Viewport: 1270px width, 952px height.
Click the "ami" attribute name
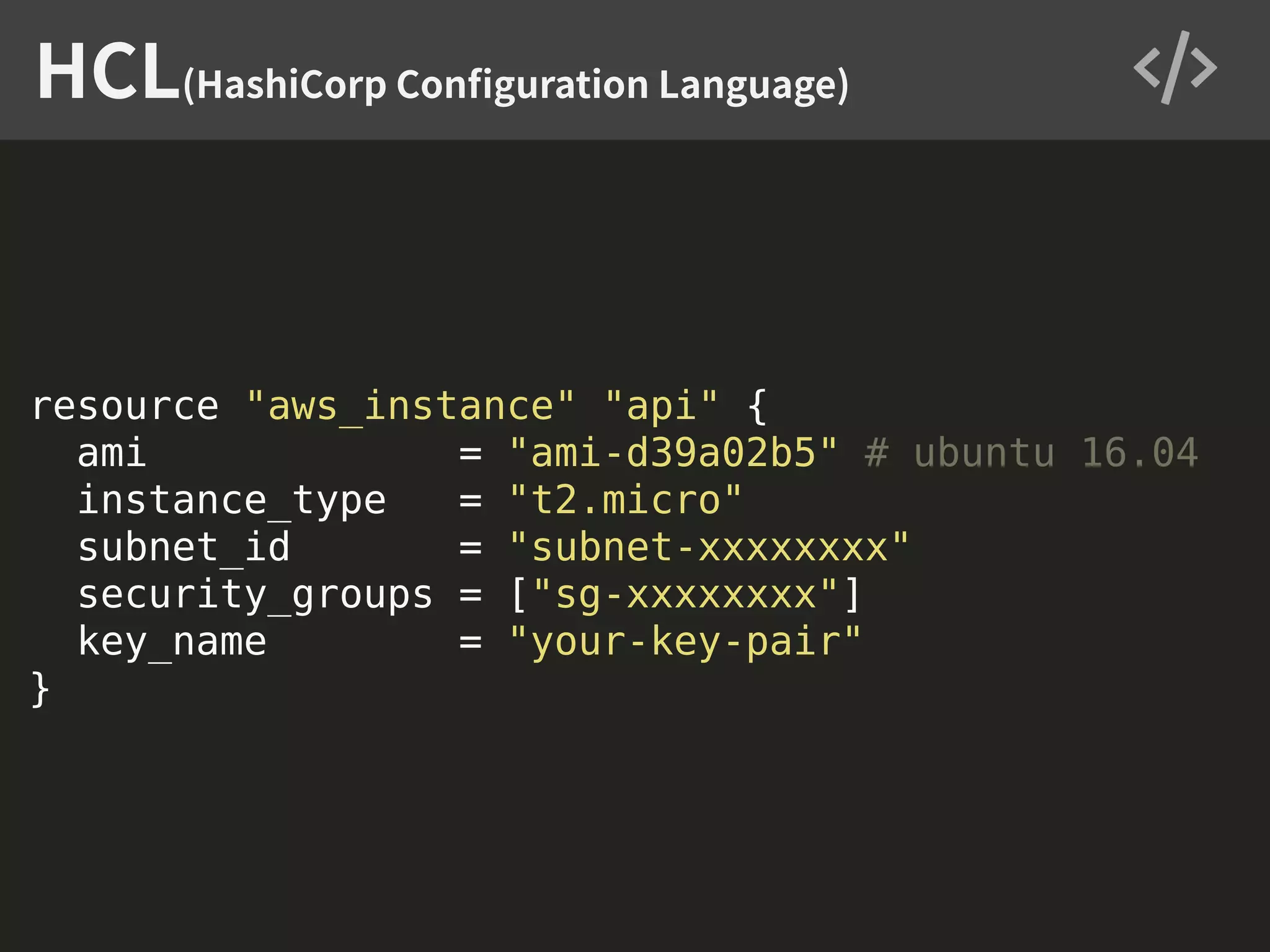[112, 452]
